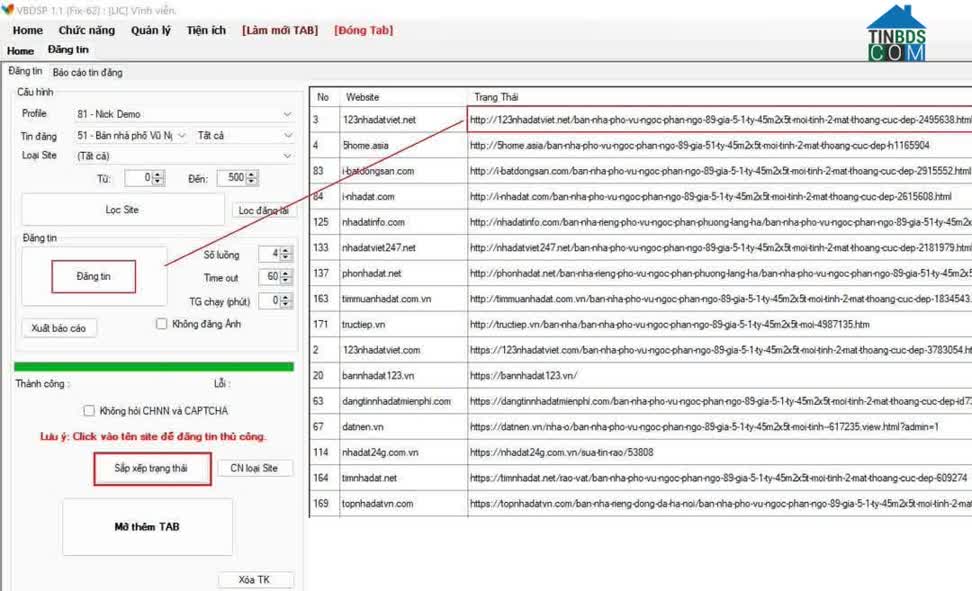Click the nhadat24g.com.vn/sua-tin-rao/53808 status URL
The width and height of the screenshot is (972, 591).
point(562,452)
